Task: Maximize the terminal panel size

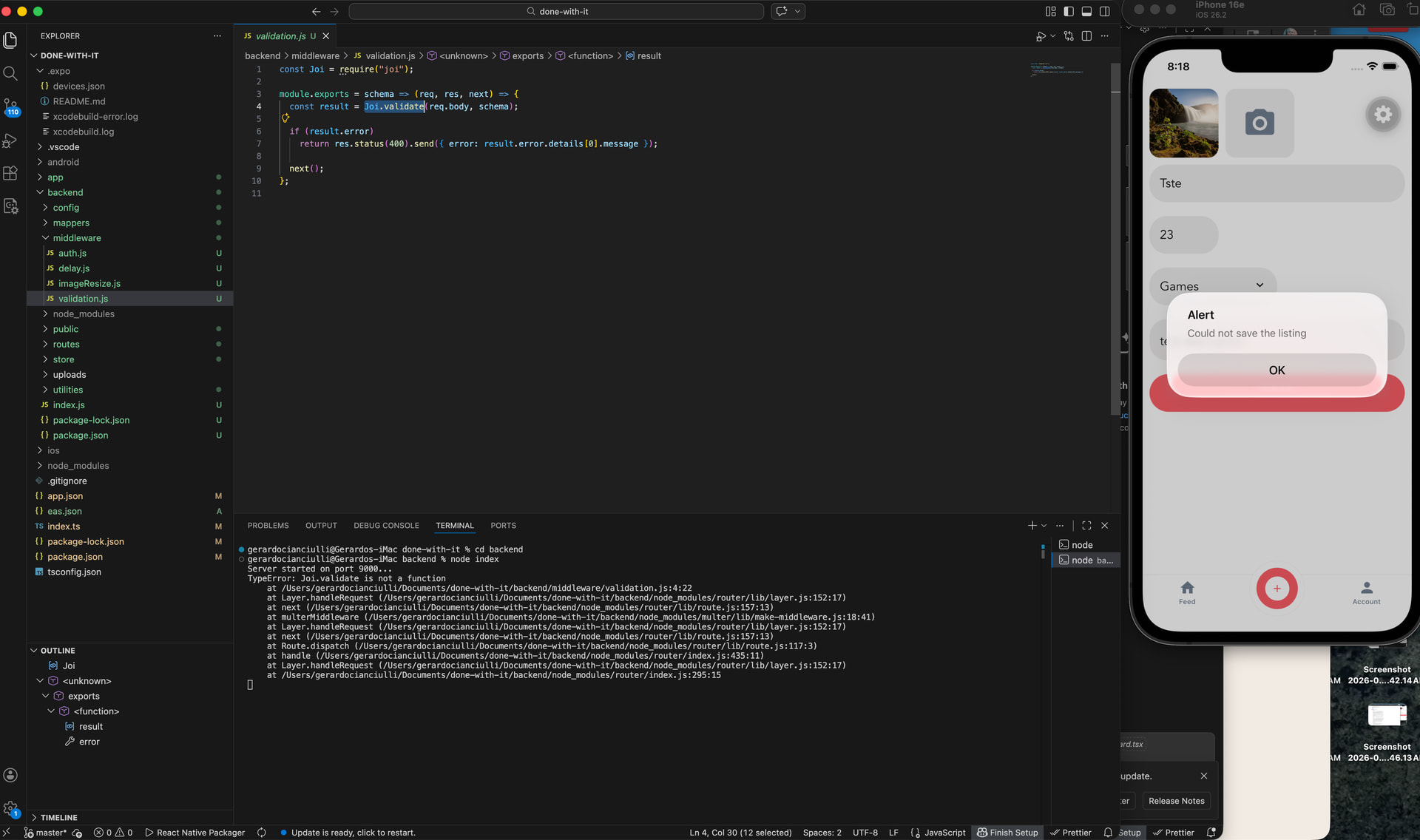Action: click(1086, 526)
